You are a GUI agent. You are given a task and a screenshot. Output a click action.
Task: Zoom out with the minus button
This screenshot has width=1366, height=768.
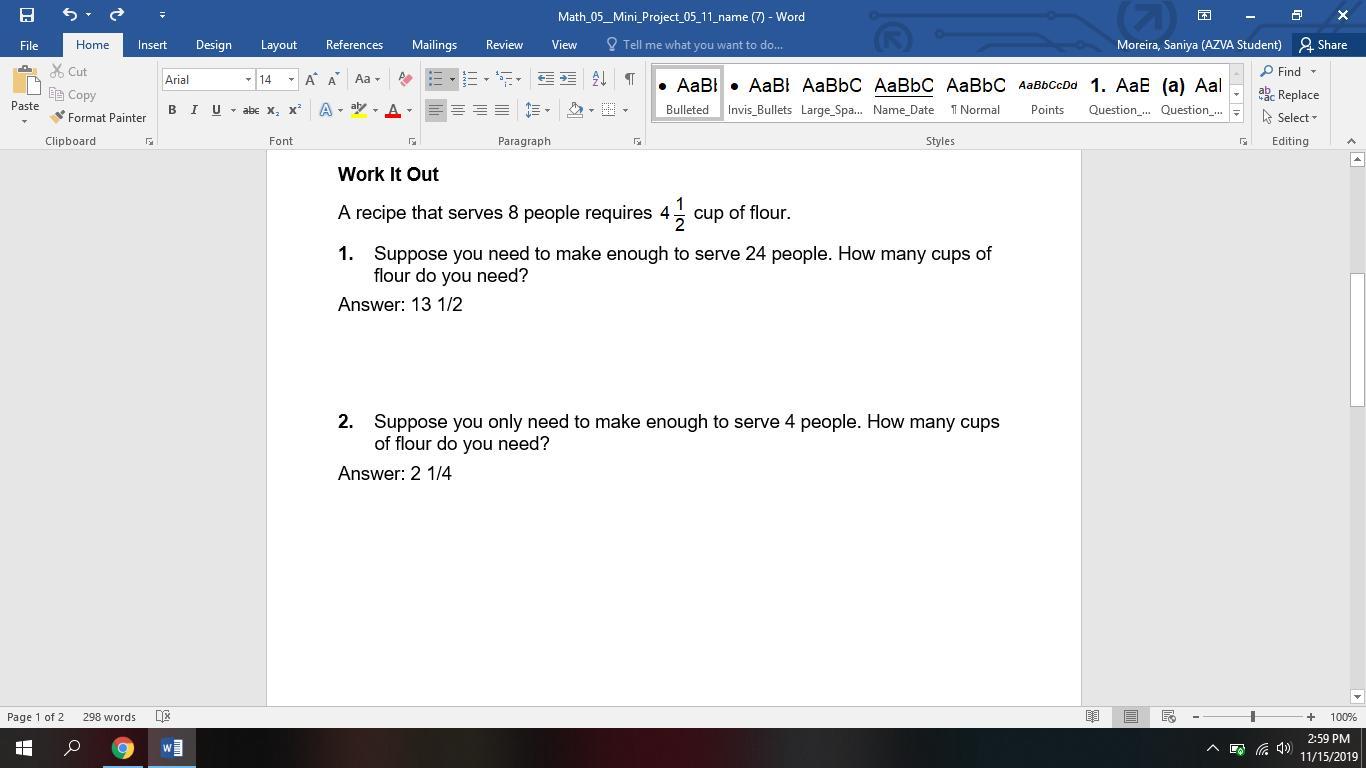pos(1195,717)
